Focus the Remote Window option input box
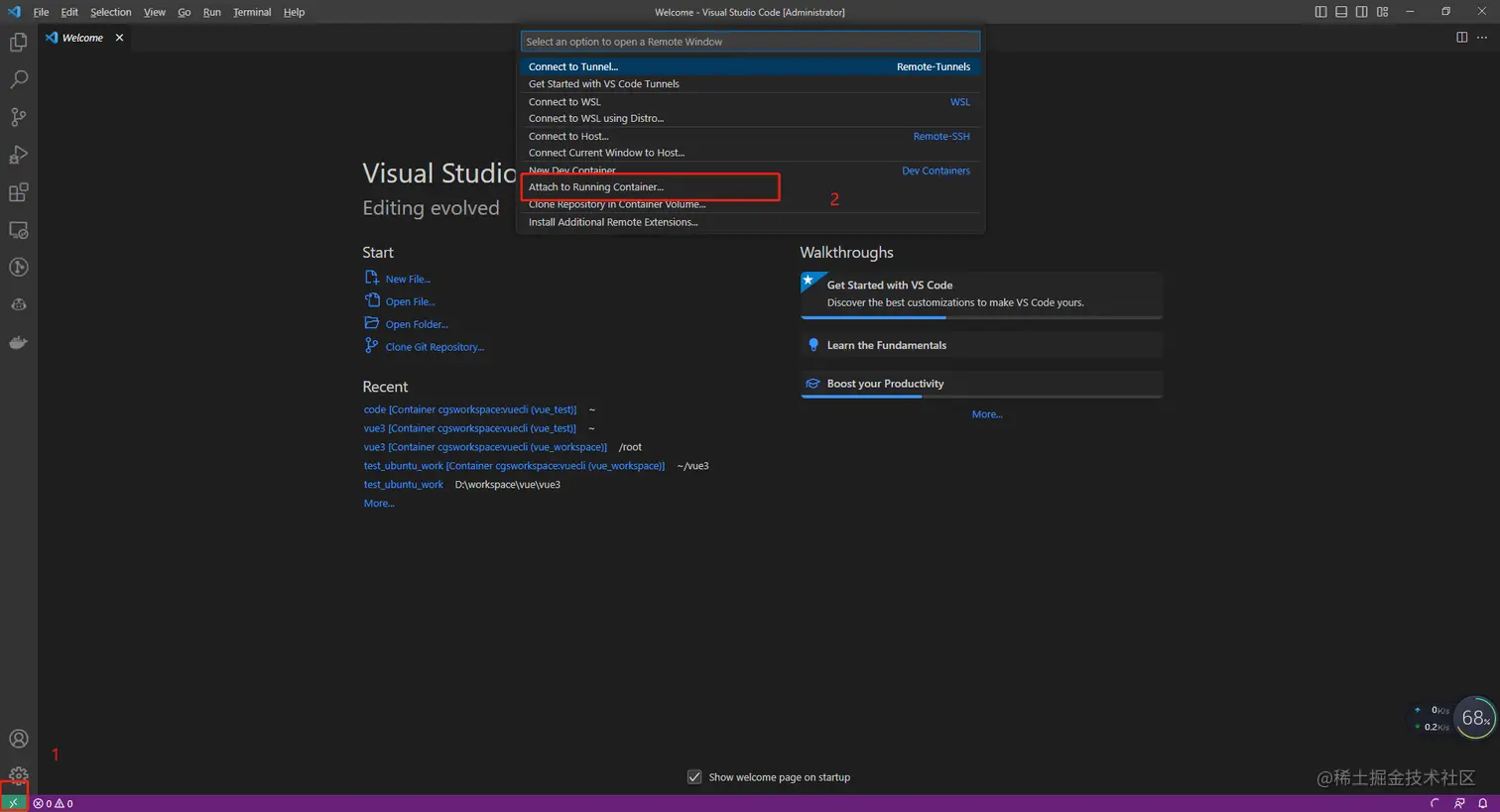Viewport: 1500px width, 812px height. pos(750,42)
